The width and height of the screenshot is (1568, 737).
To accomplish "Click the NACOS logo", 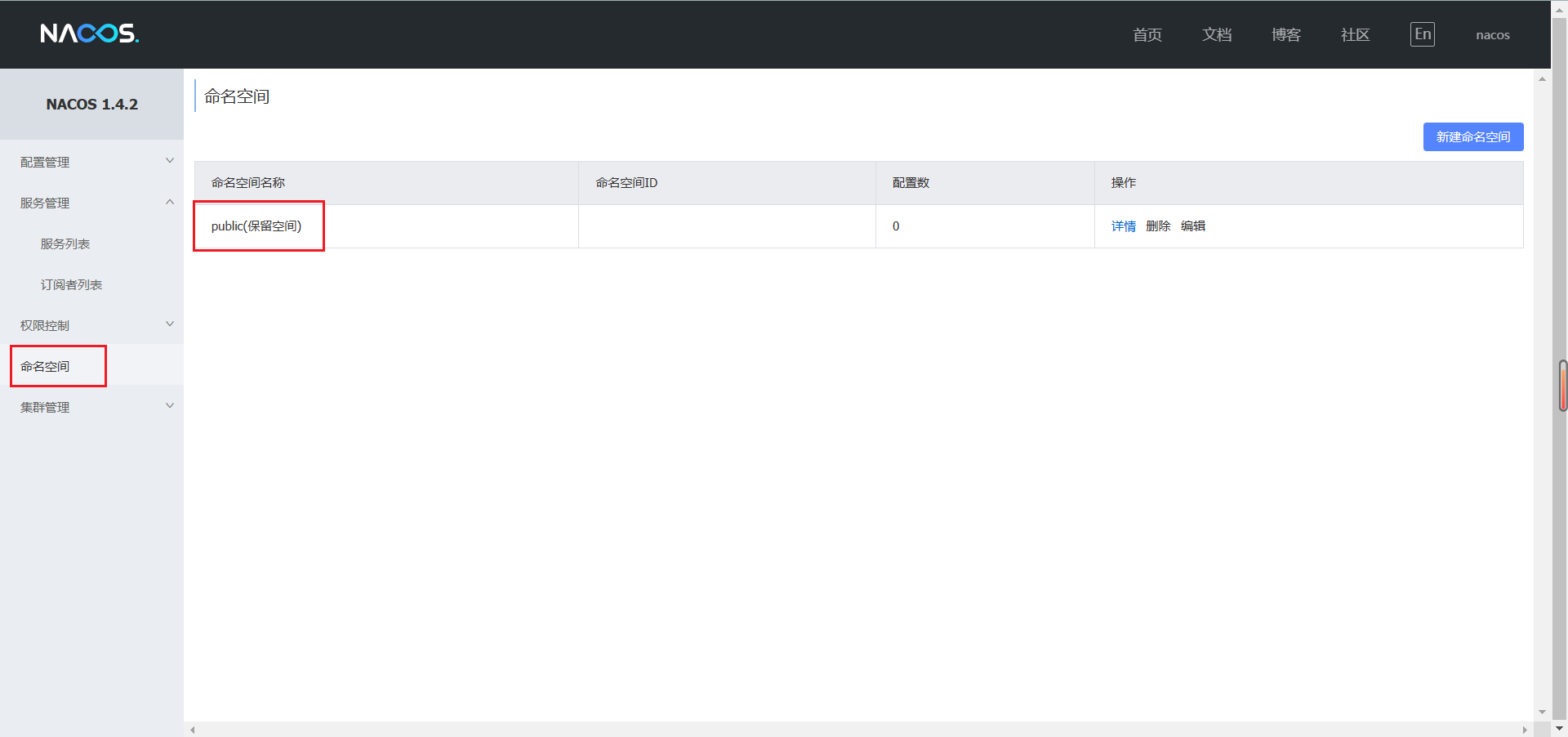I will point(90,33).
